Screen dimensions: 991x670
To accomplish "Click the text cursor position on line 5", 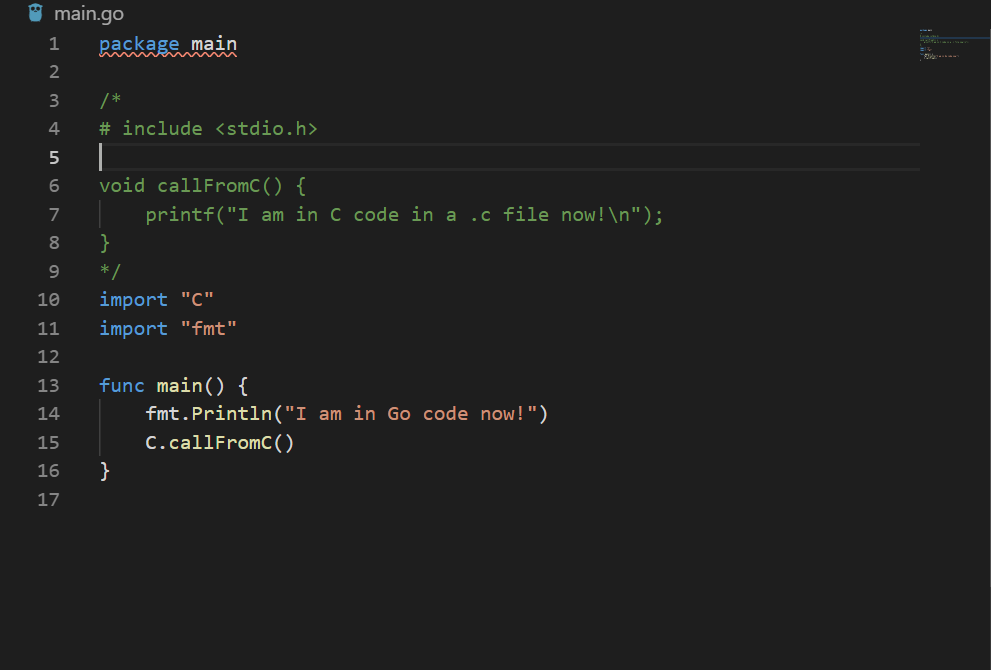I will (100, 157).
